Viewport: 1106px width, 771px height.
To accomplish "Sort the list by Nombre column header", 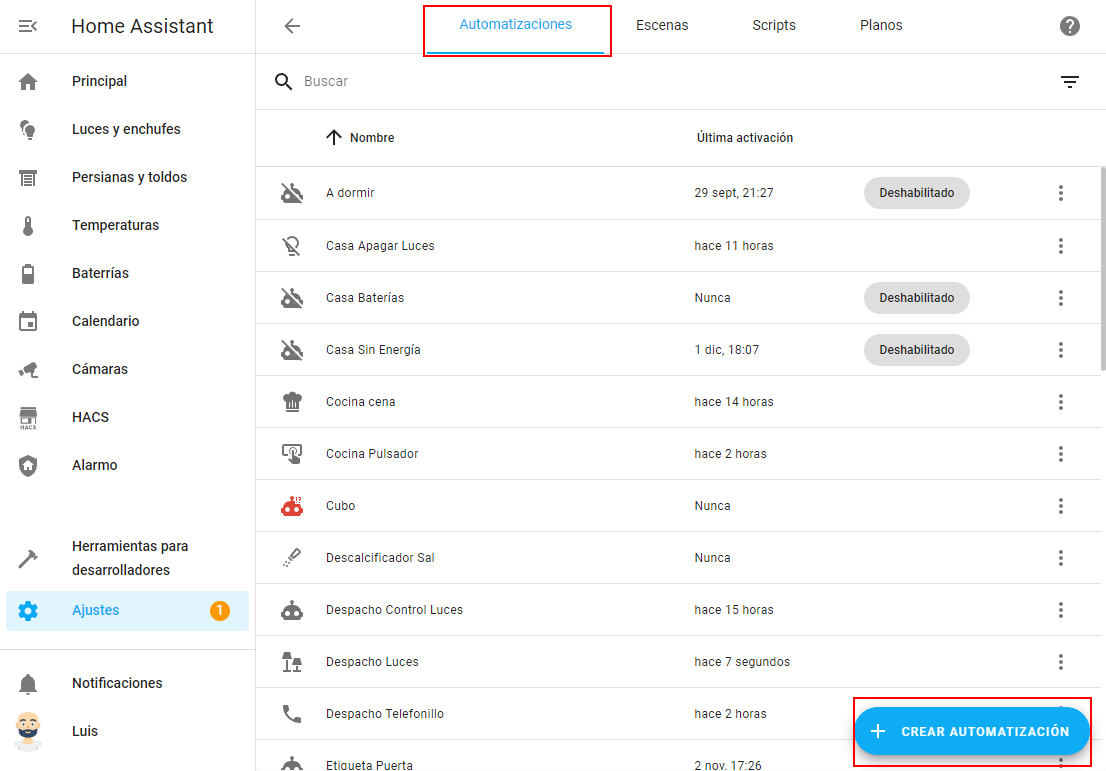I will [371, 138].
